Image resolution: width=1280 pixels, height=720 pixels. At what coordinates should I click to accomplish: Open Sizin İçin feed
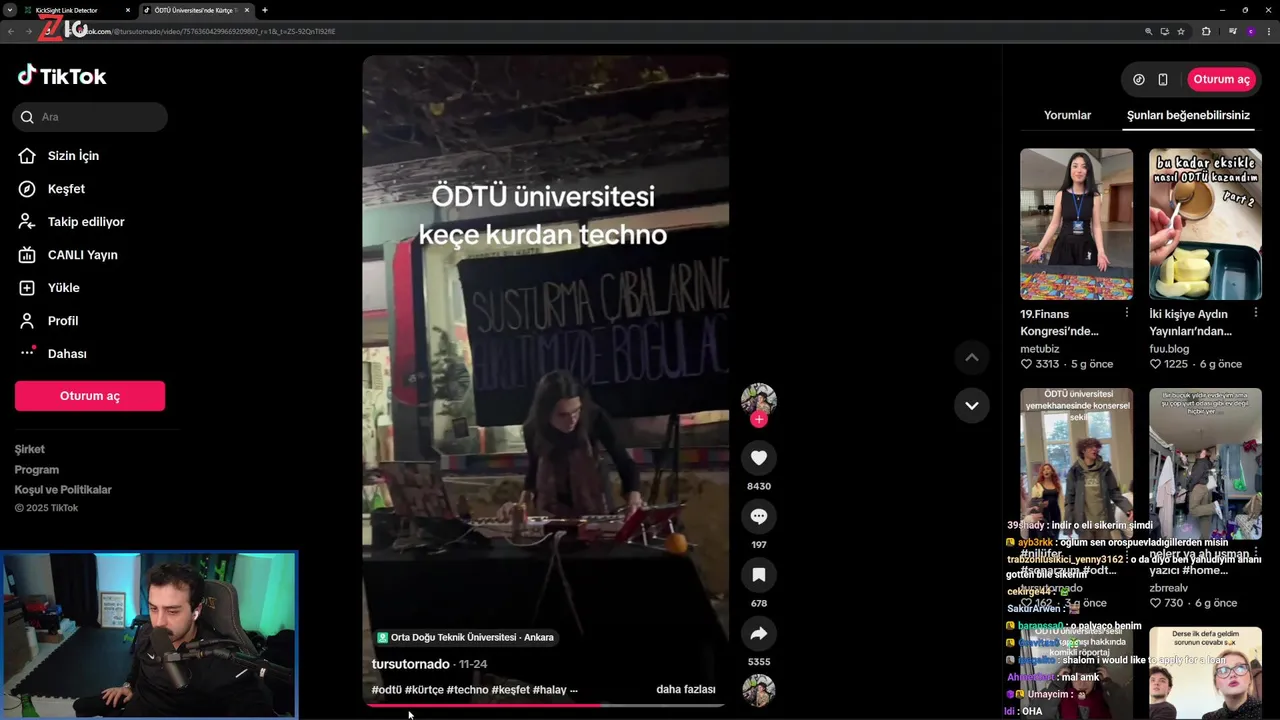pyautogui.click(x=73, y=156)
